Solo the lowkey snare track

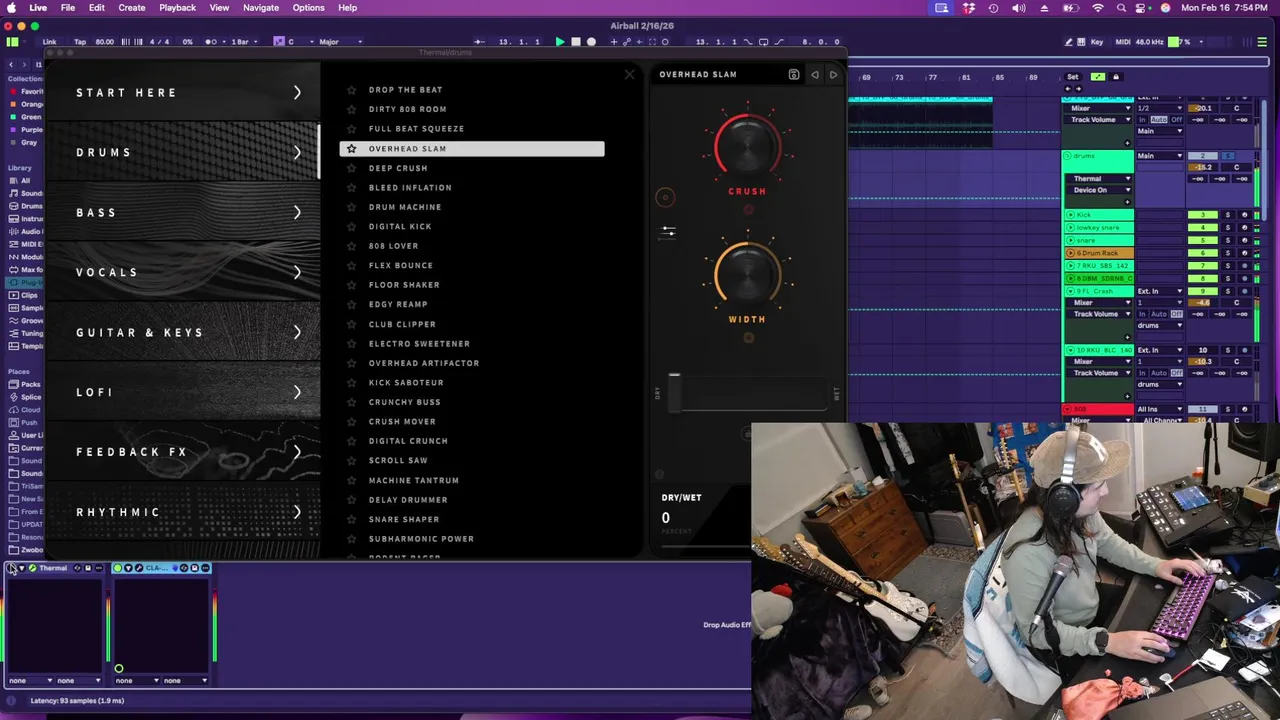pyautogui.click(x=1227, y=228)
